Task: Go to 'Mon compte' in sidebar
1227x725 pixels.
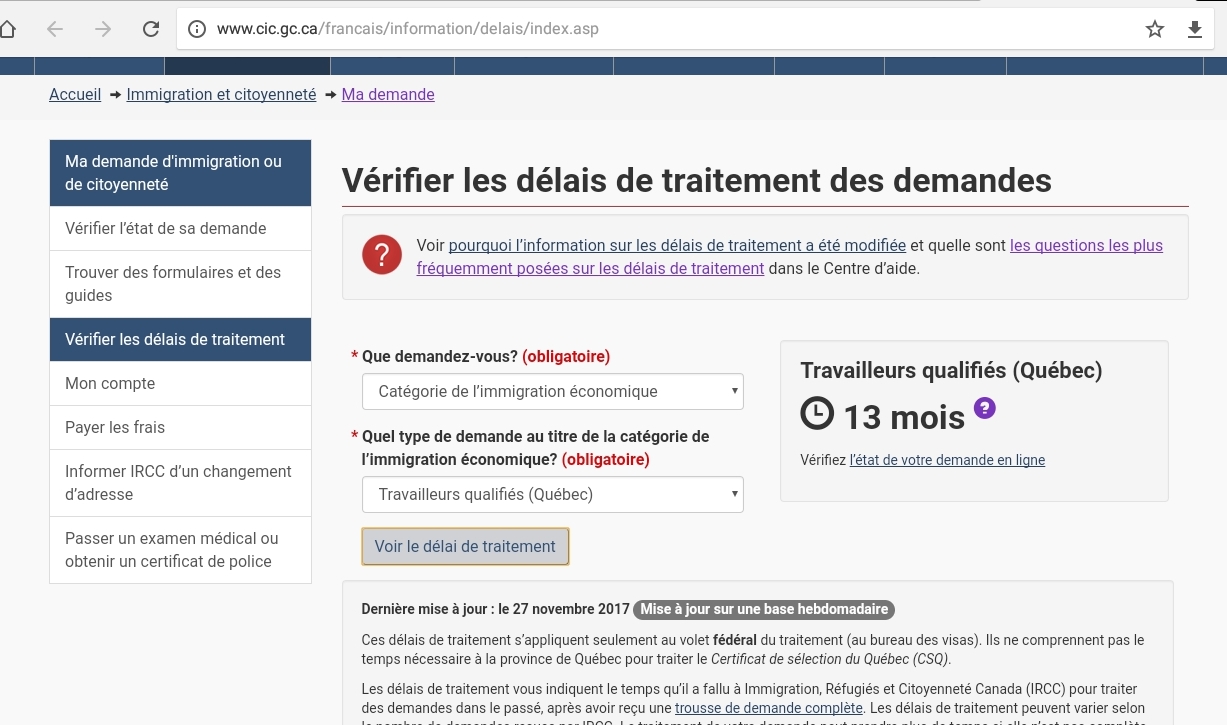Action: click(x=110, y=383)
